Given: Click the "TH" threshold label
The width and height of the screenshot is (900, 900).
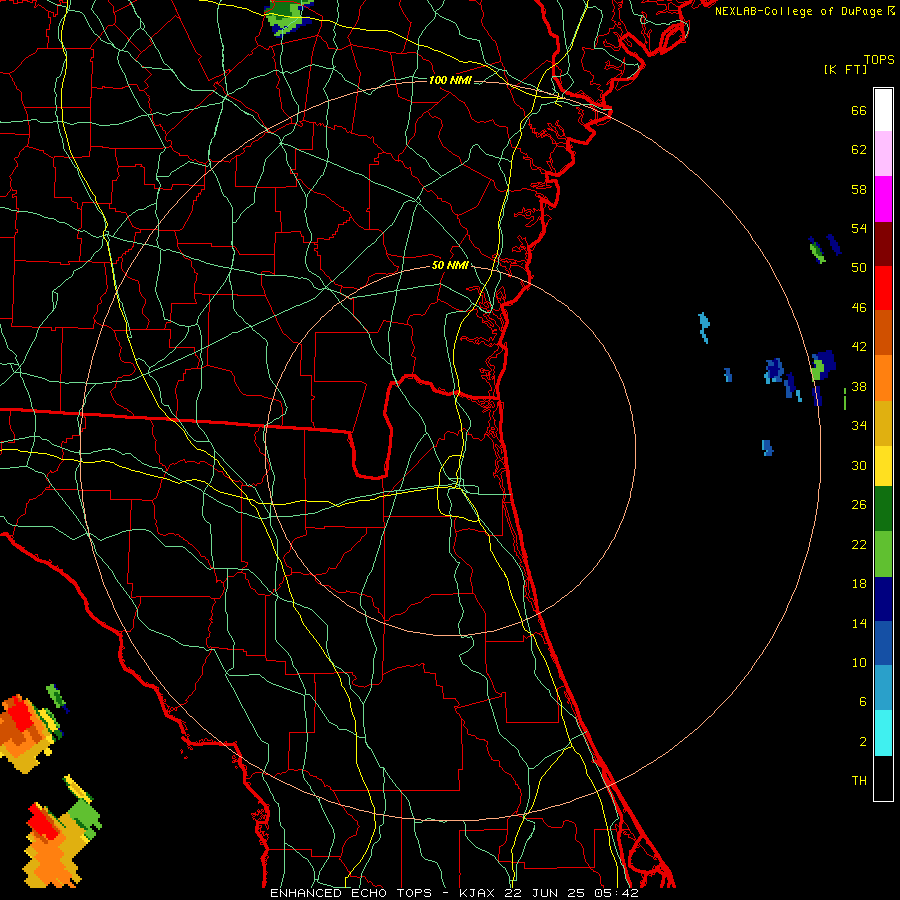Looking at the screenshot, I should point(859,781).
